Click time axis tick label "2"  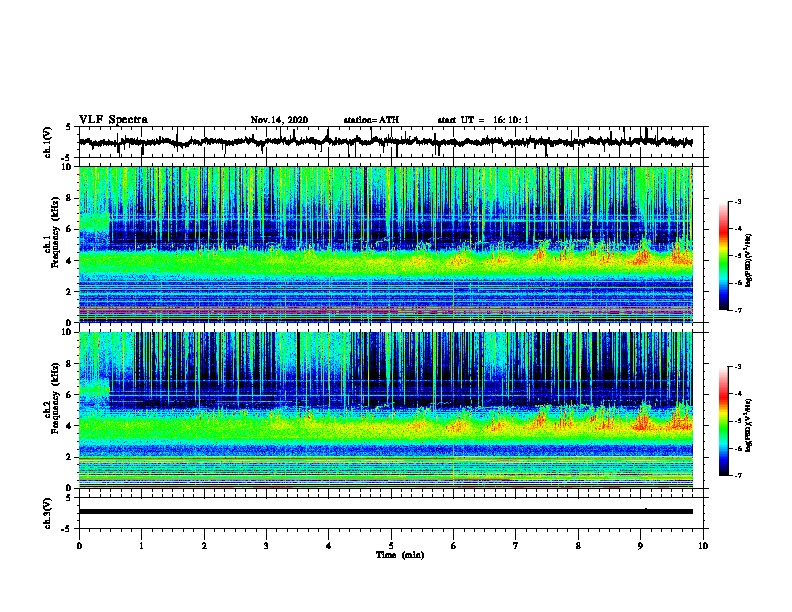point(204,546)
